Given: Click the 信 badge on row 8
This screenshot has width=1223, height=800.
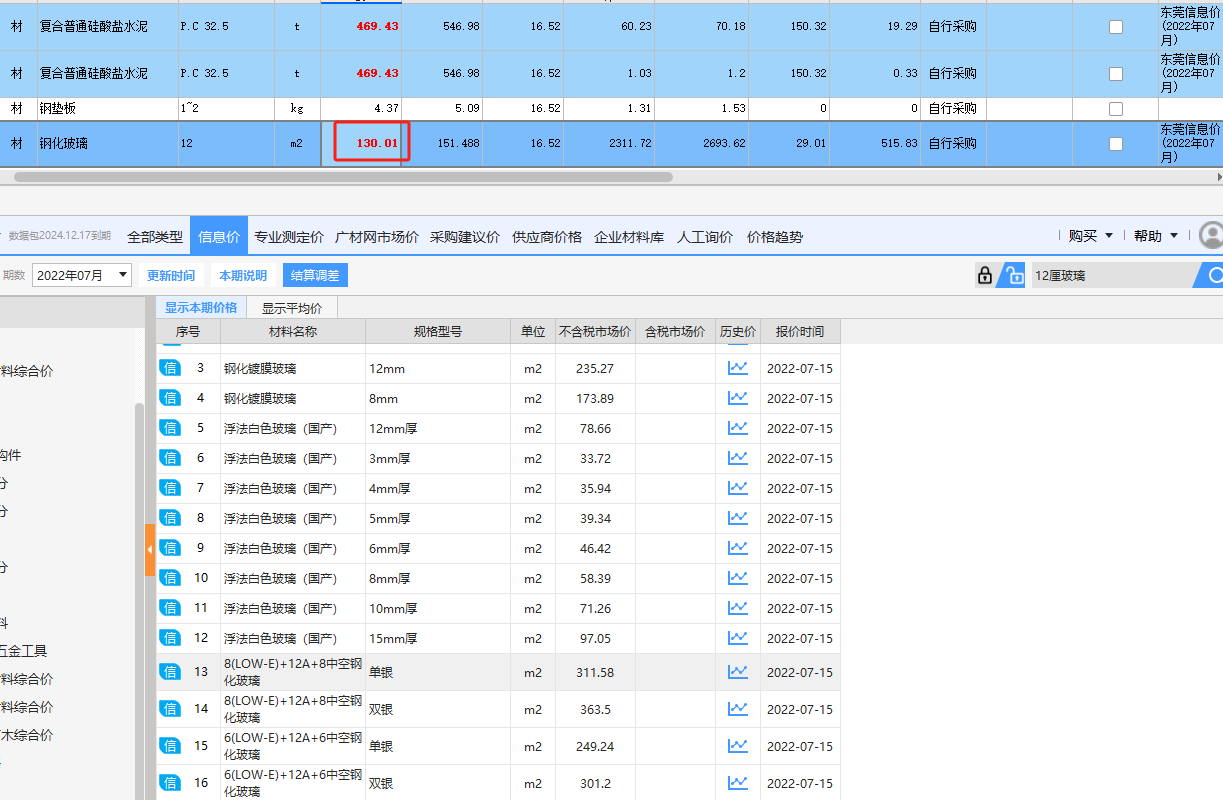Looking at the screenshot, I should 170,518.
